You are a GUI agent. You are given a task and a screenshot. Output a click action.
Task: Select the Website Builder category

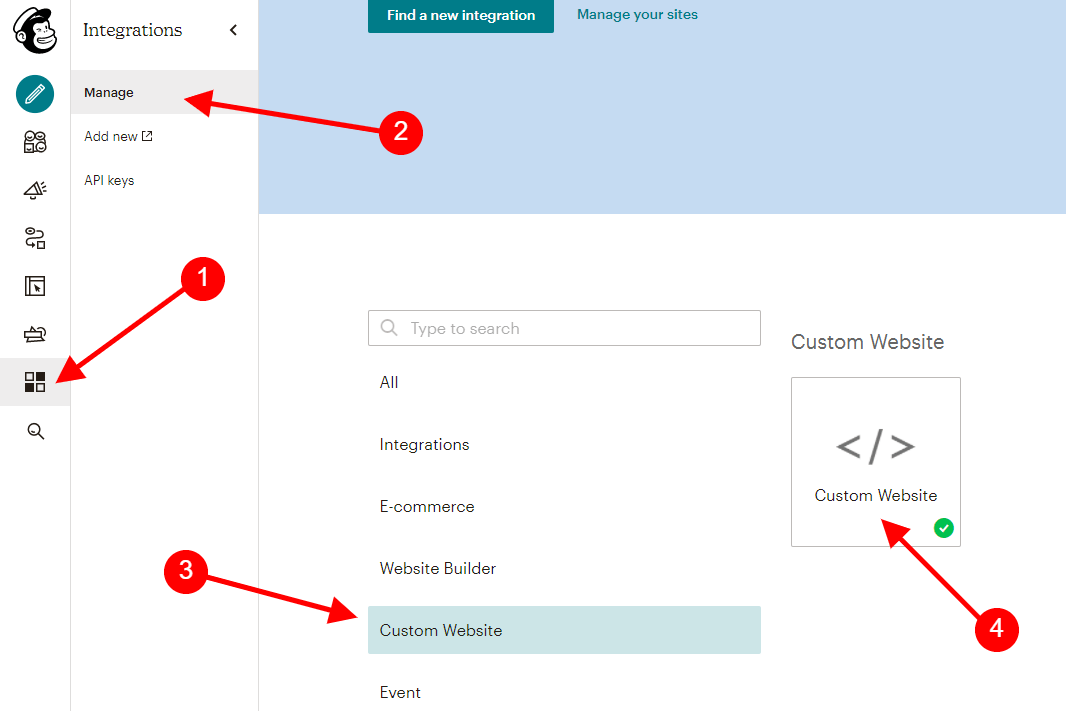(x=564, y=568)
